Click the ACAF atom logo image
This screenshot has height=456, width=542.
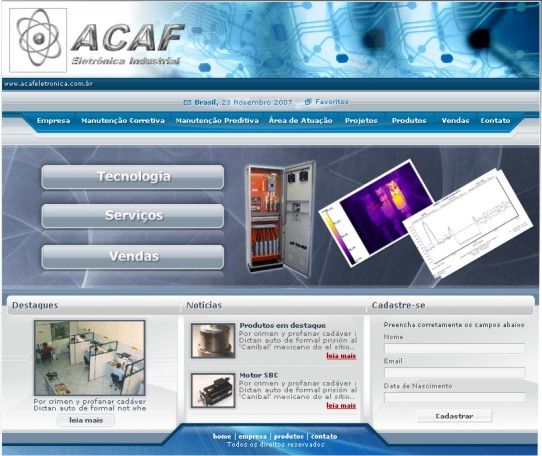click(x=38, y=40)
